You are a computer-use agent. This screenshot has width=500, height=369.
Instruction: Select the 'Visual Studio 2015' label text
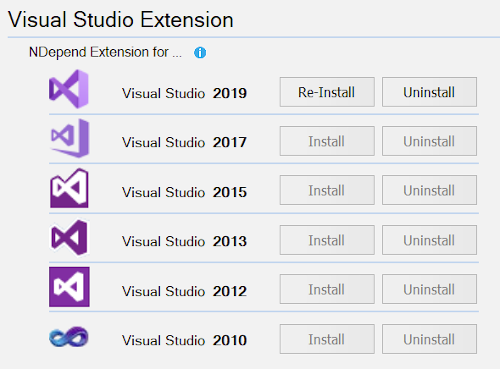pos(184,192)
